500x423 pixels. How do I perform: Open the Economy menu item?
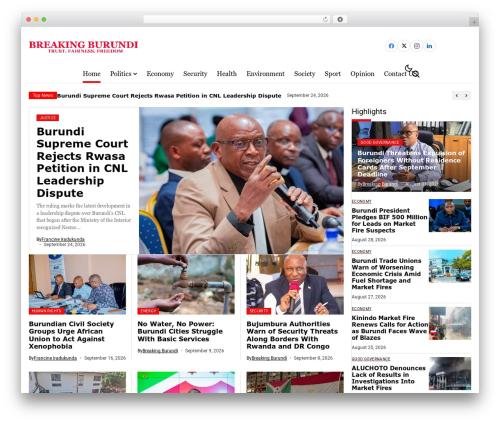click(x=160, y=74)
